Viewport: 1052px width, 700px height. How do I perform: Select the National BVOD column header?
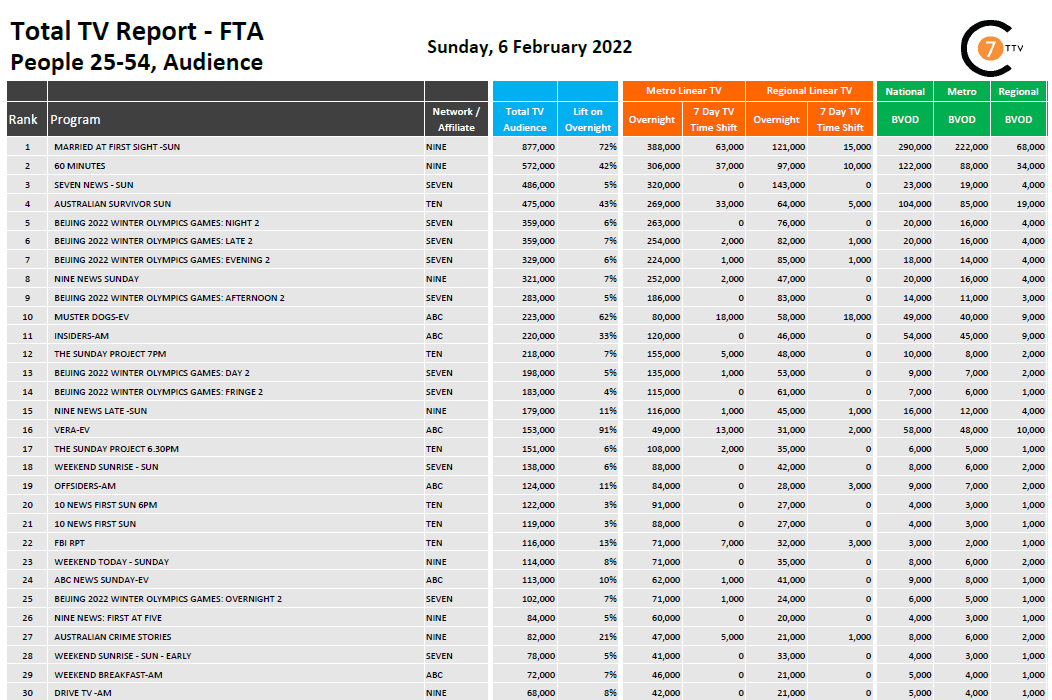click(904, 119)
